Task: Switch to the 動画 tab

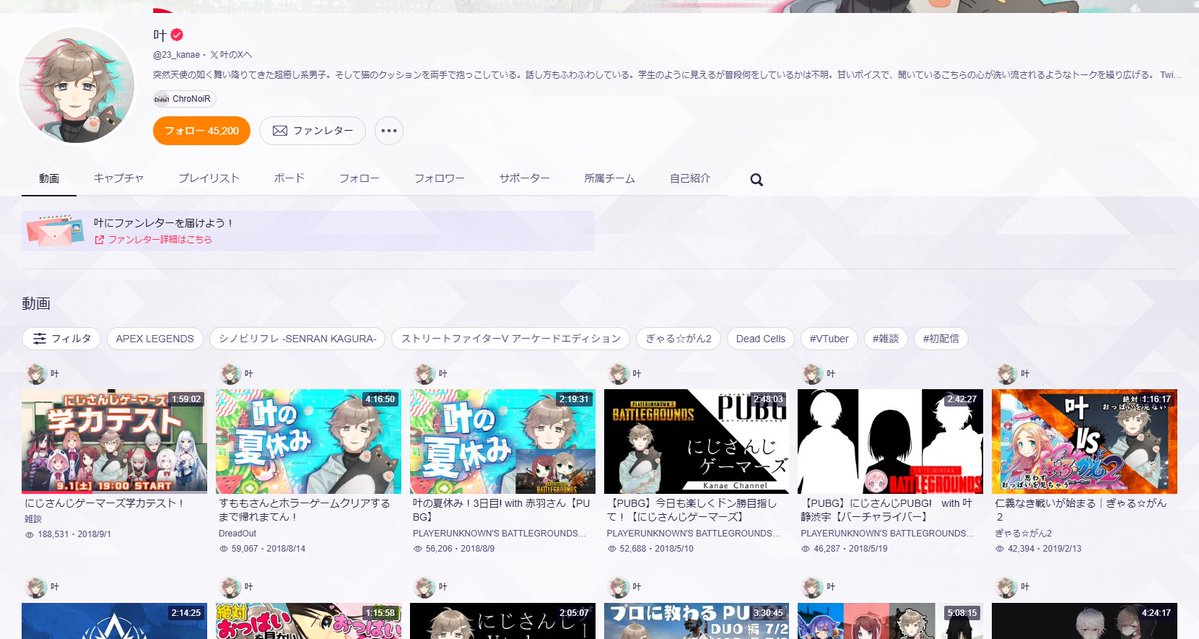Action: click(x=49, y=178)
